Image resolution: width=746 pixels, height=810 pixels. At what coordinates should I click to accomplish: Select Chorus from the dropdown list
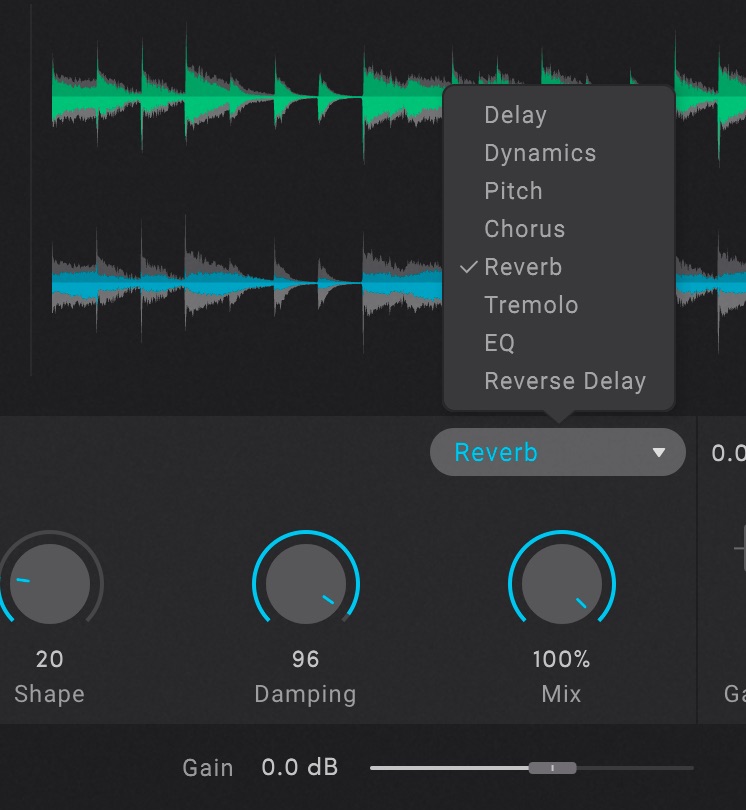tap(524, 229)
